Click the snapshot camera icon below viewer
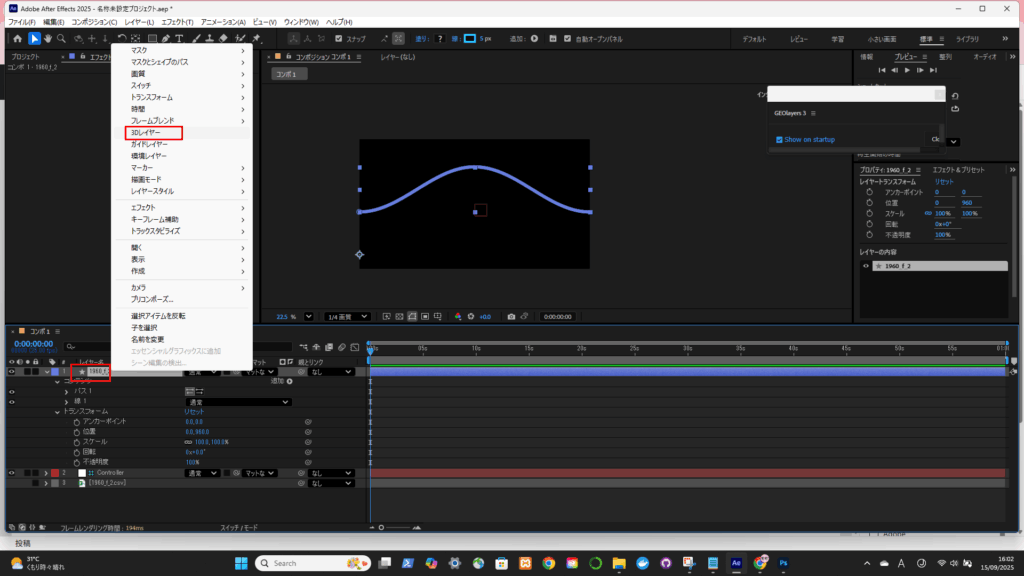 pos(511,316)
